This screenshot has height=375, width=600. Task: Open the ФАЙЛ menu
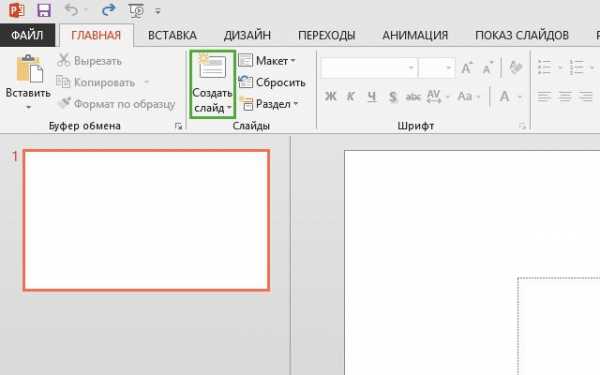27,35
